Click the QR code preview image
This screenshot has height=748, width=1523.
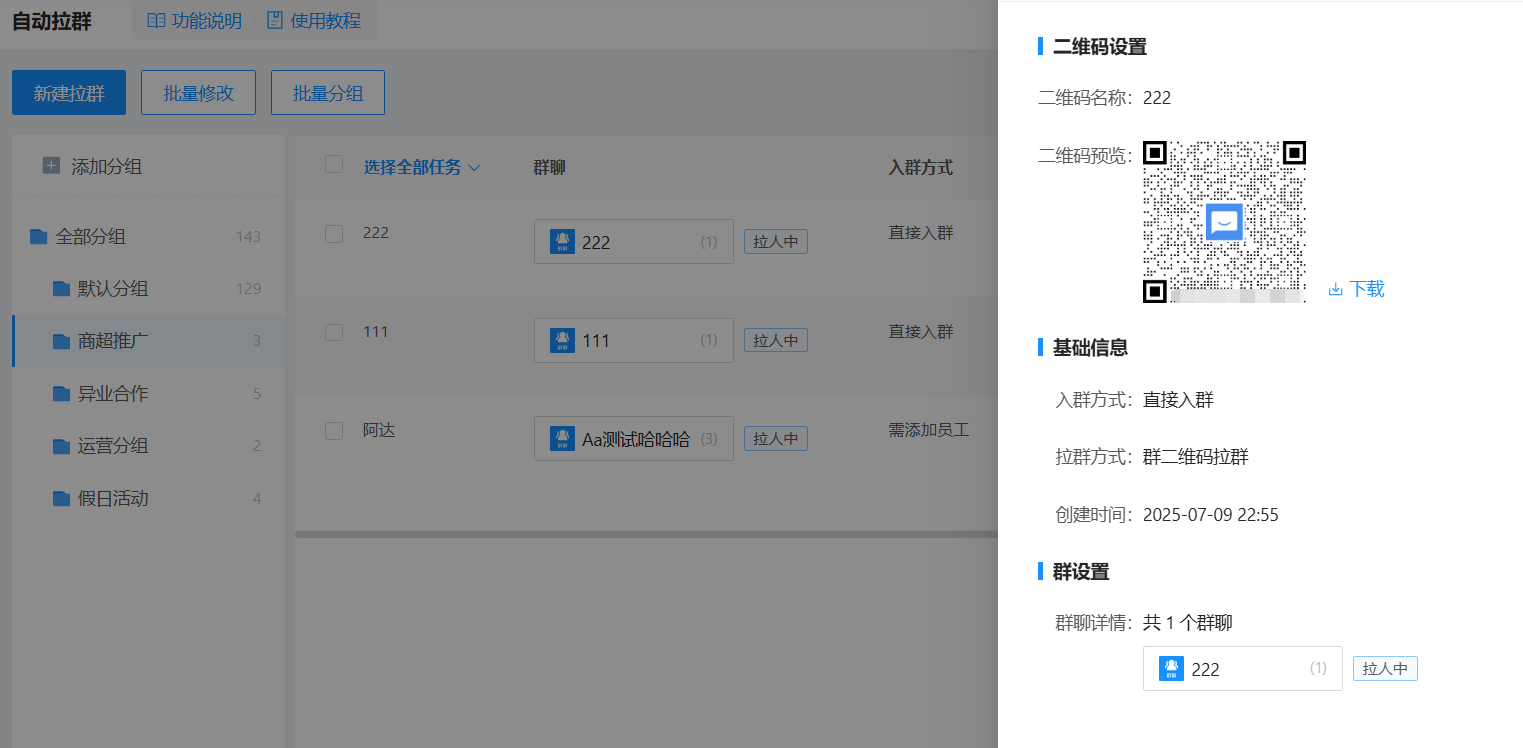pos(1225,222)
